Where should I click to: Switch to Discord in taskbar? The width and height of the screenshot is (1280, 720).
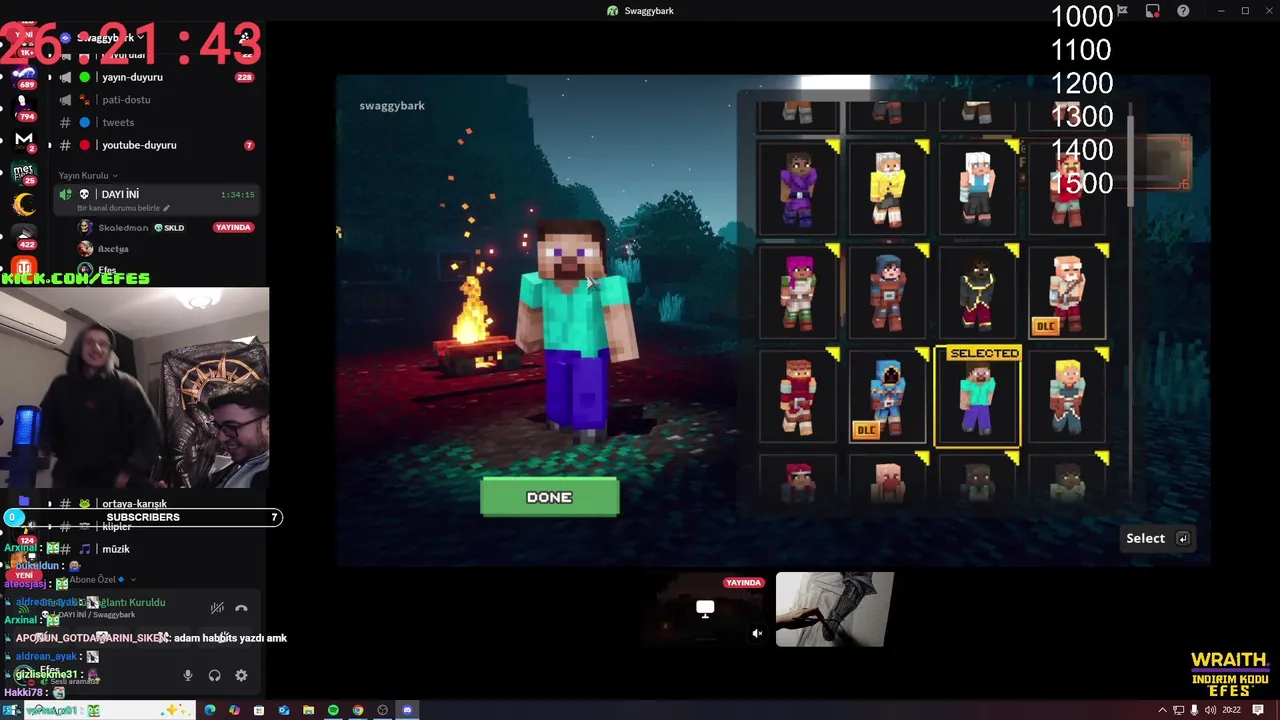pos(407,710)
